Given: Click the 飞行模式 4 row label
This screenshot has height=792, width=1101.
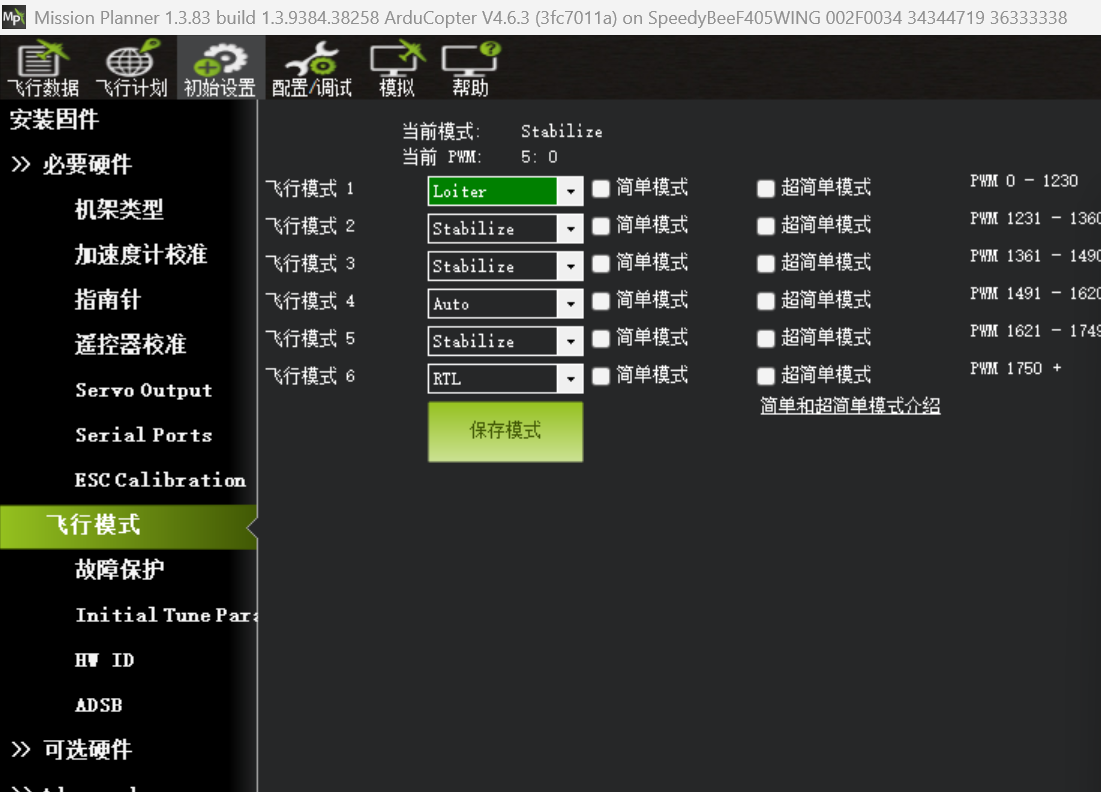Looking at the screenshot, I should (310, 302).
